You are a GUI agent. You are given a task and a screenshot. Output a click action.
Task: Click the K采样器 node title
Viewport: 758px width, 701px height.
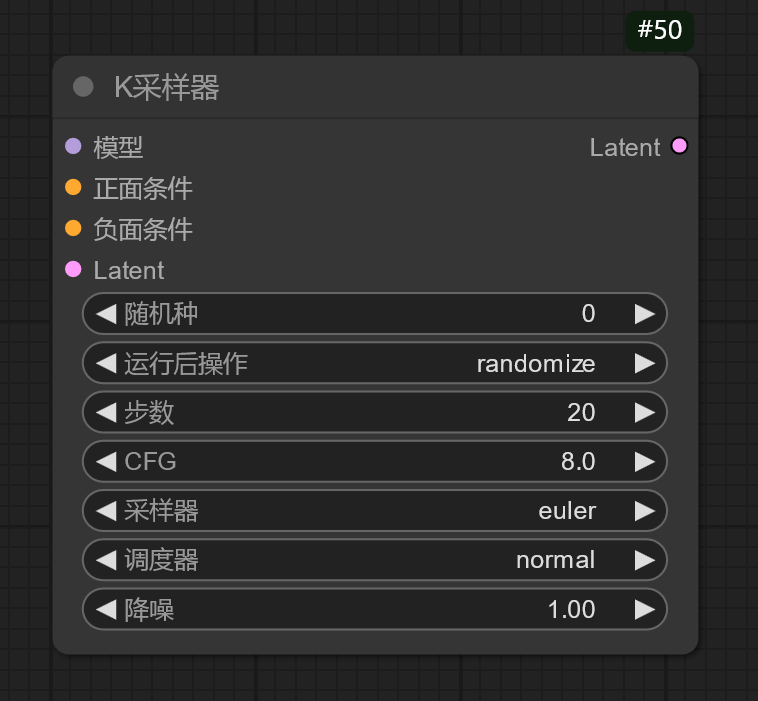[167, 88]
